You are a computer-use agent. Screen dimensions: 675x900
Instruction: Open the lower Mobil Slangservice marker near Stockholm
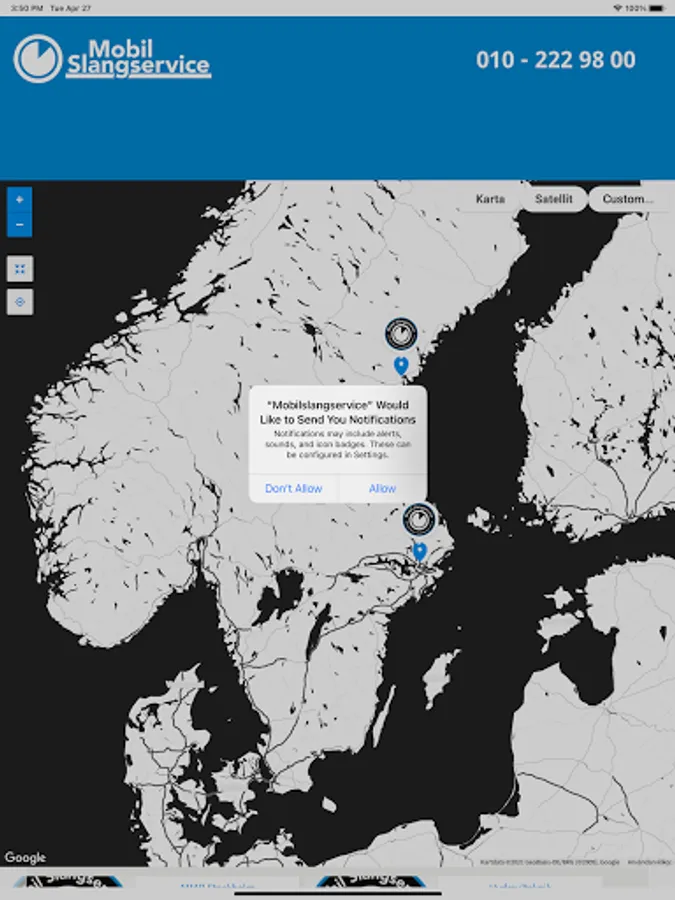coord(420,520)
